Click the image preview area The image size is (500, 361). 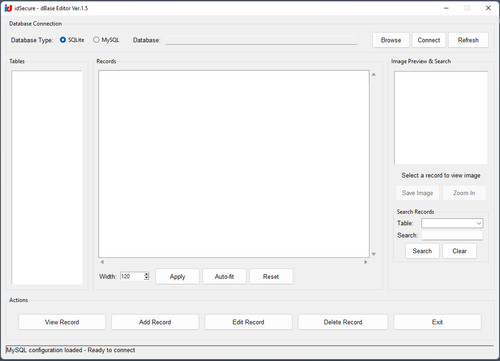click(x=441, y=118)
